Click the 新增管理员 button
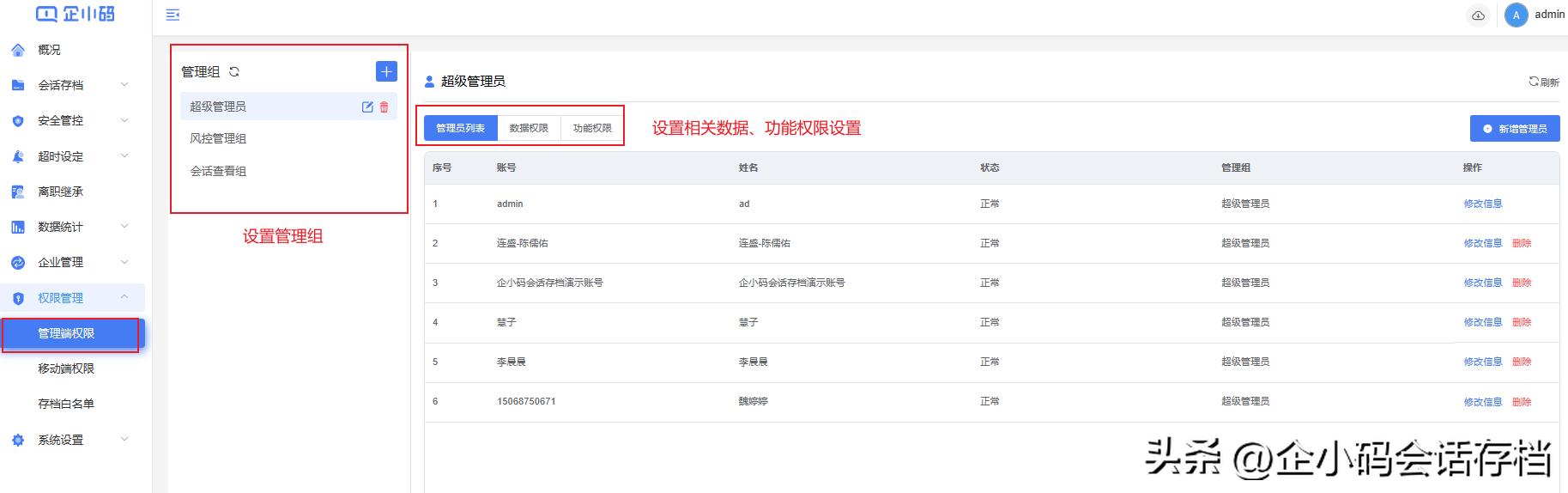Viewport: 1568px width, 493px height. point(1515,129)
